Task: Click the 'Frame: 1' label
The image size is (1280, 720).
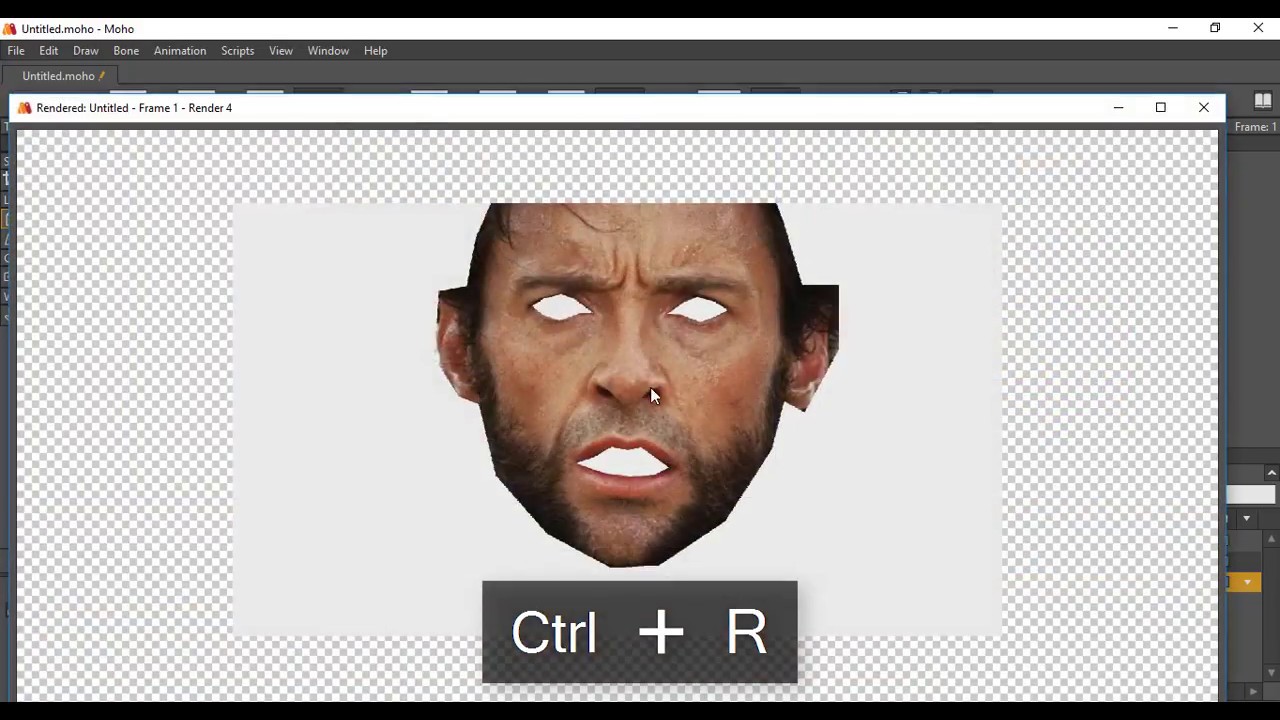Action: coord(1256,127)
